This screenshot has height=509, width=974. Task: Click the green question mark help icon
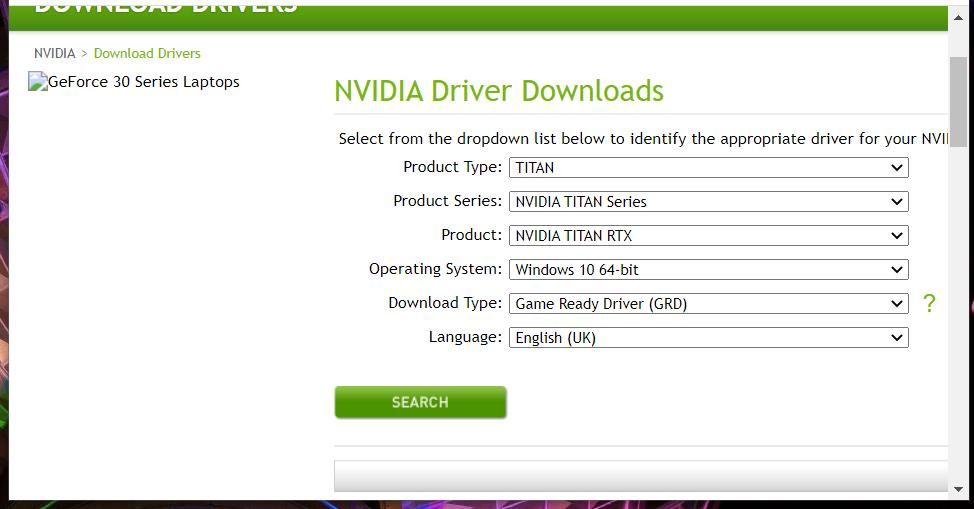[929, 303]
